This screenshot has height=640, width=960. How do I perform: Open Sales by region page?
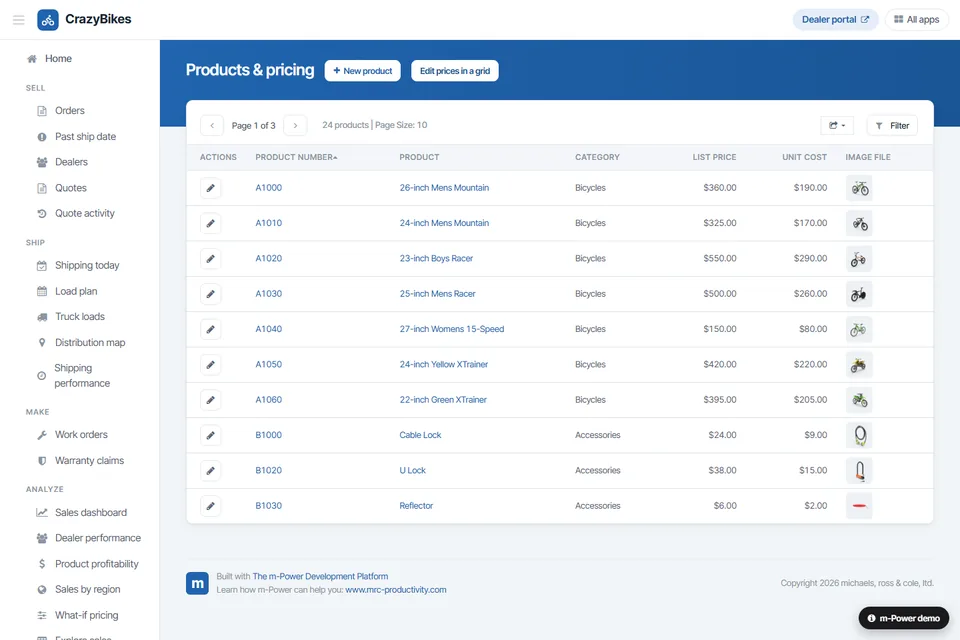tap(79, 590)
